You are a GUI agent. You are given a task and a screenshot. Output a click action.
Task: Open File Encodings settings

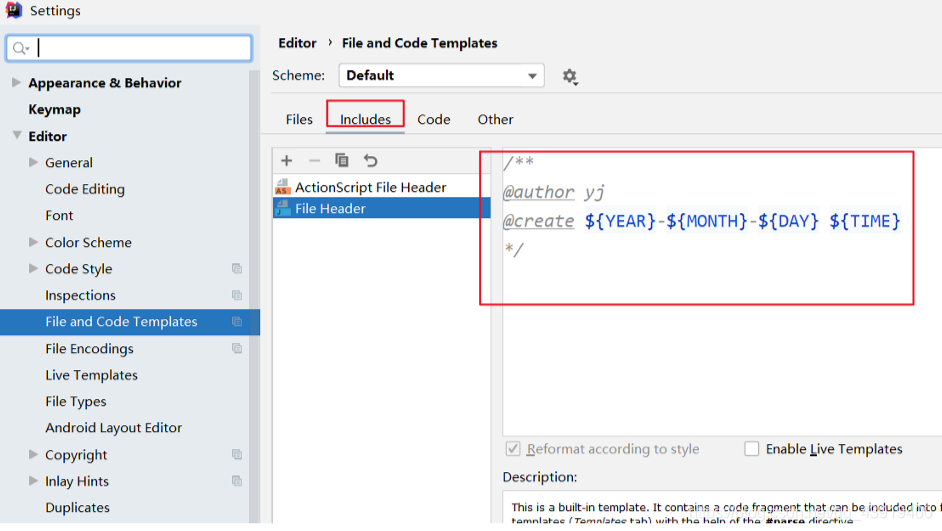[90, 348]
